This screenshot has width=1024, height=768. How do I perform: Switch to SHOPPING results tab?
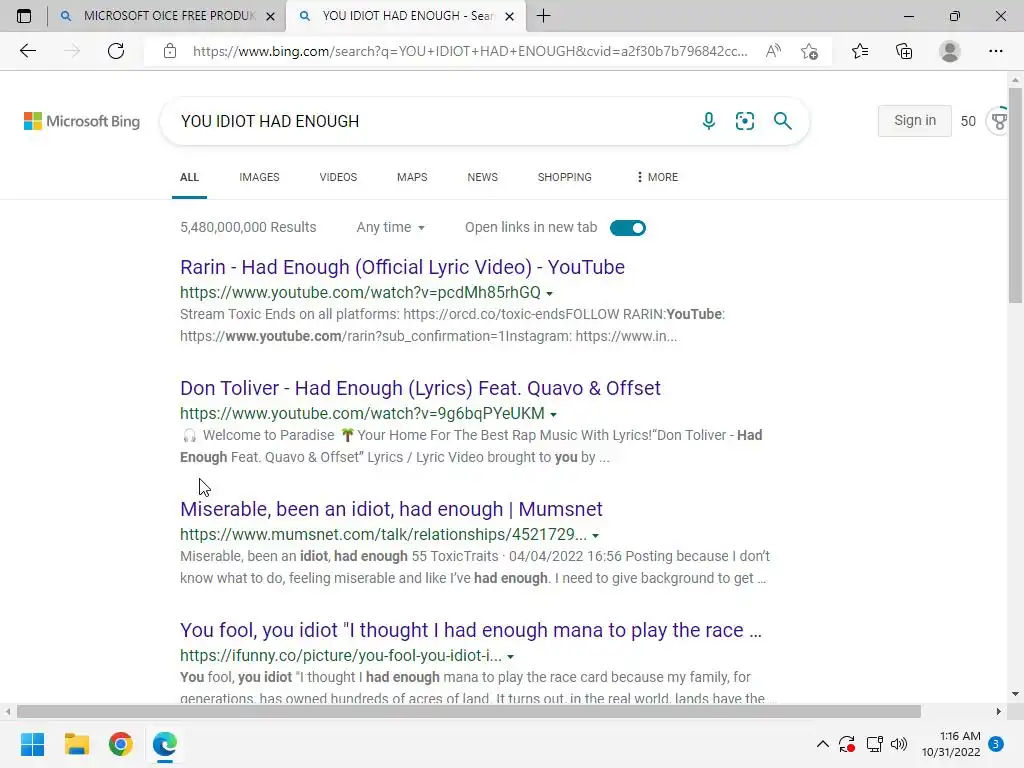(565, 177)
